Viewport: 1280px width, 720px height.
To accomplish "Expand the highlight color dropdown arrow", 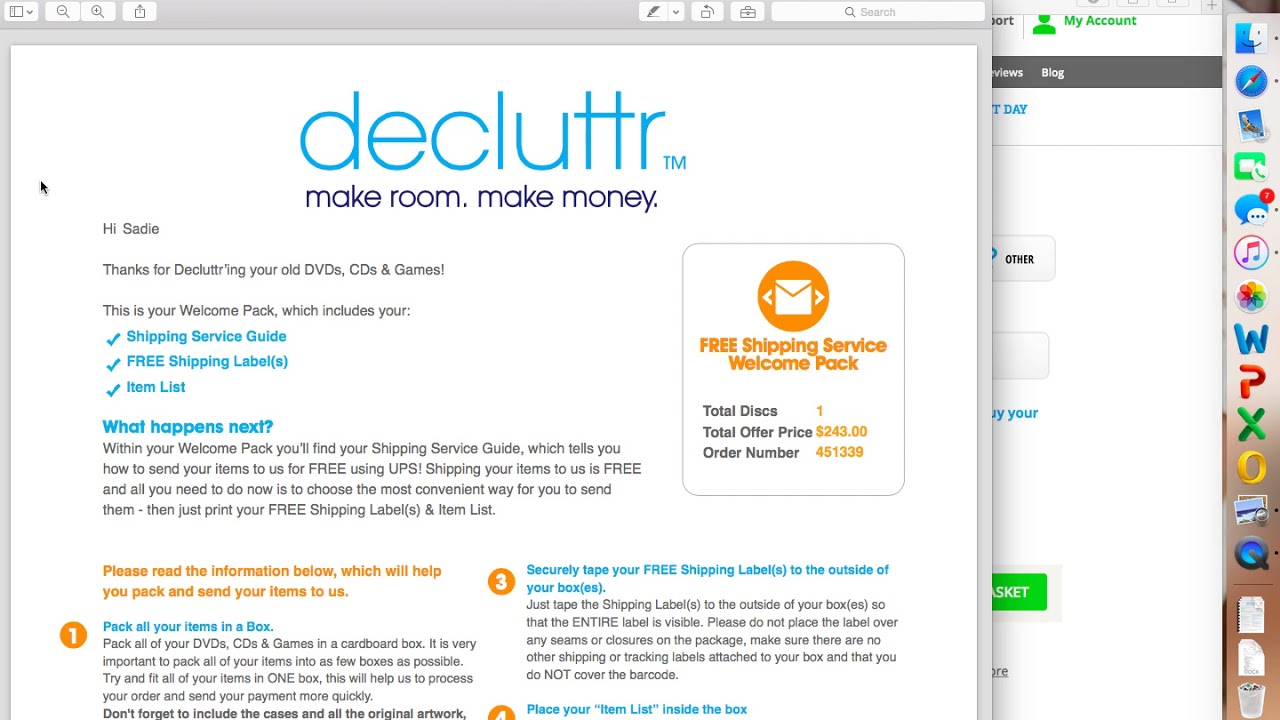I will pos(676,12).
